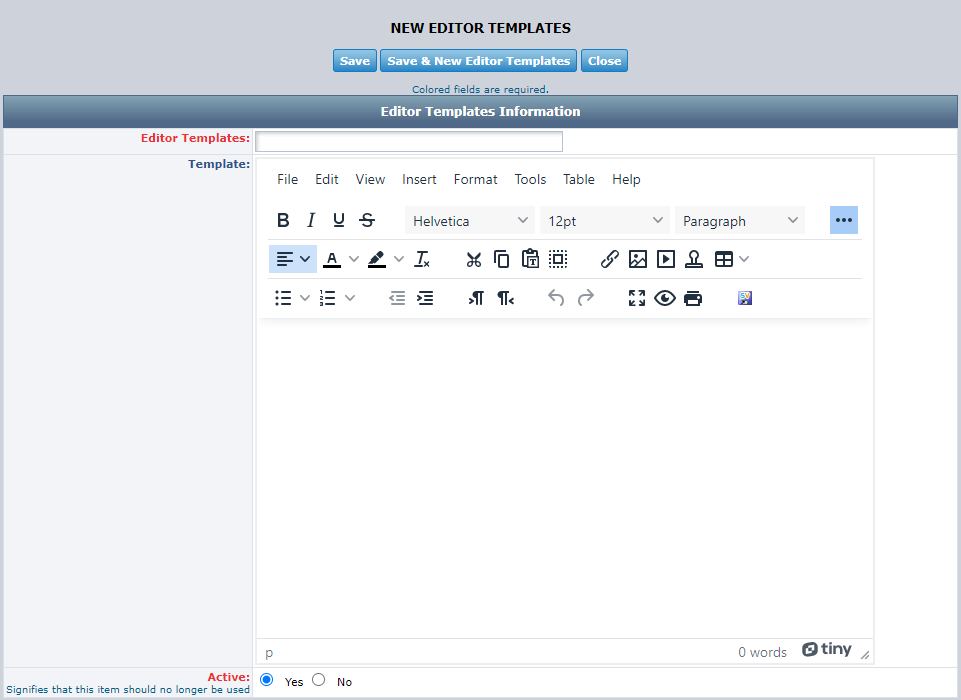This screenshot has height=700, width=961.
Task: Click the numbered list icon
Action: coord(328,299)
